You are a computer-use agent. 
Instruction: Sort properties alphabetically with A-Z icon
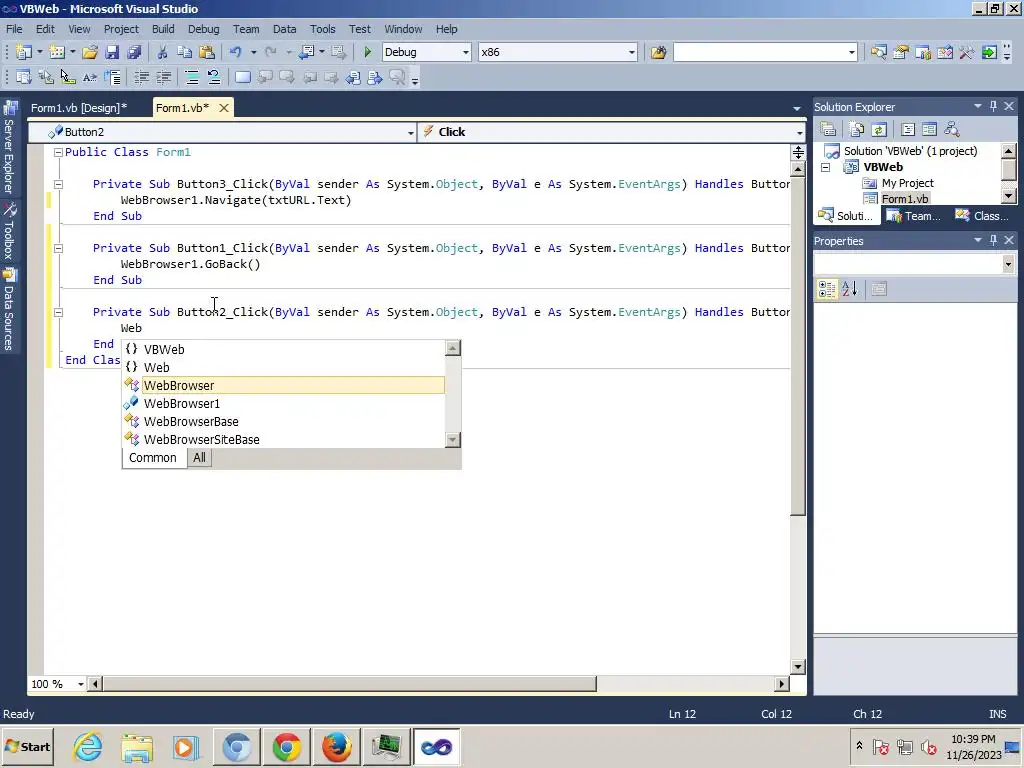click(x=850, y=289)
